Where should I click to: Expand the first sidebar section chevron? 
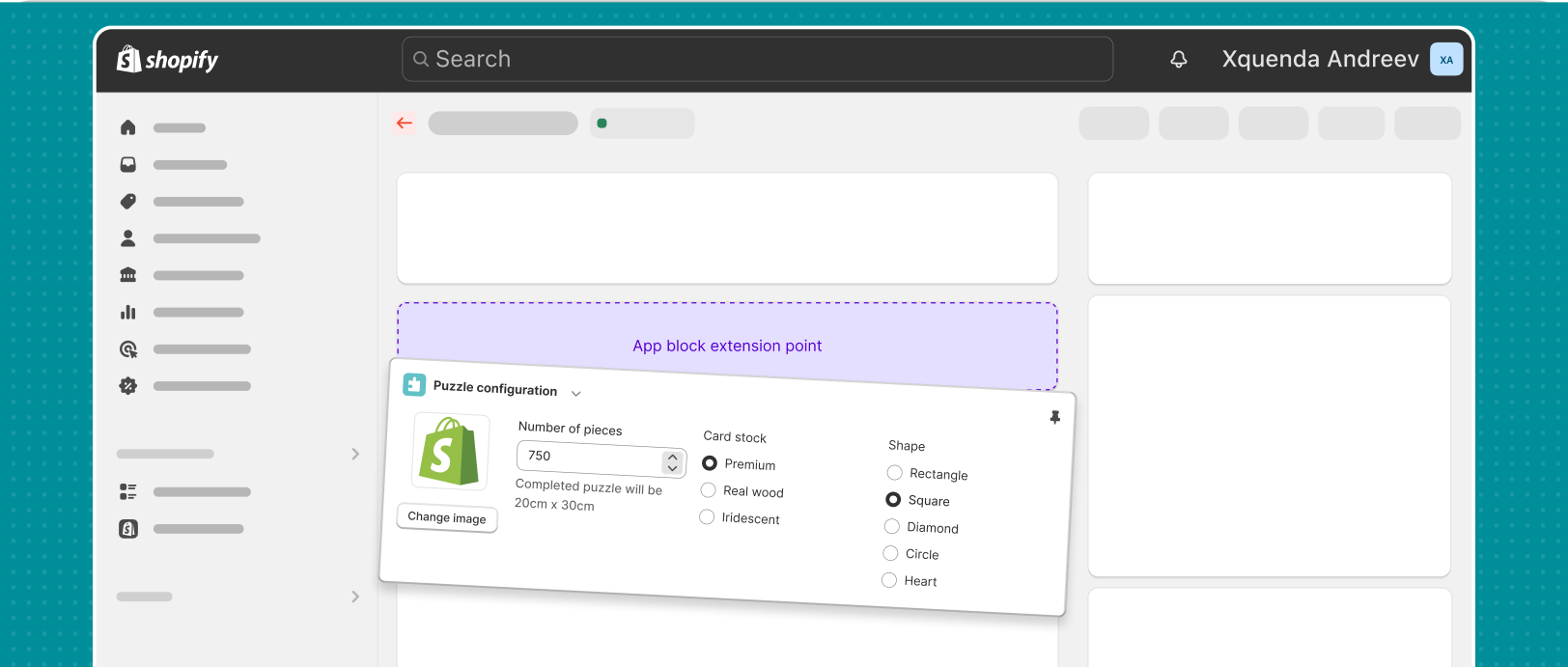point(355,454)
